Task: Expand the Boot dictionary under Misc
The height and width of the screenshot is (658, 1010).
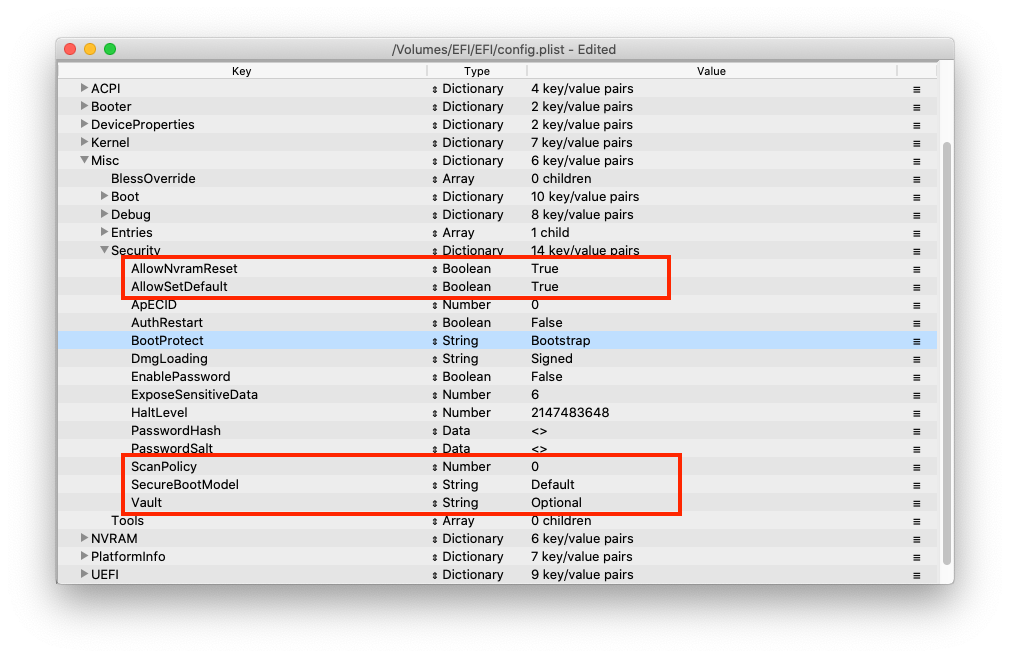Action: [x=104, y=197]
